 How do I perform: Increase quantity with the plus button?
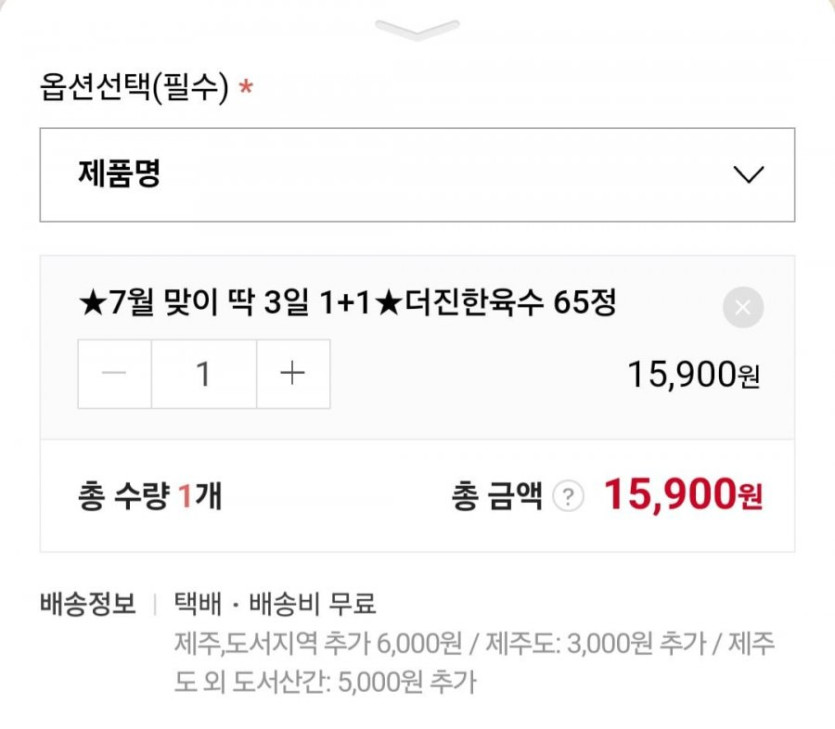pyautogui.click(x=292, y=374)
